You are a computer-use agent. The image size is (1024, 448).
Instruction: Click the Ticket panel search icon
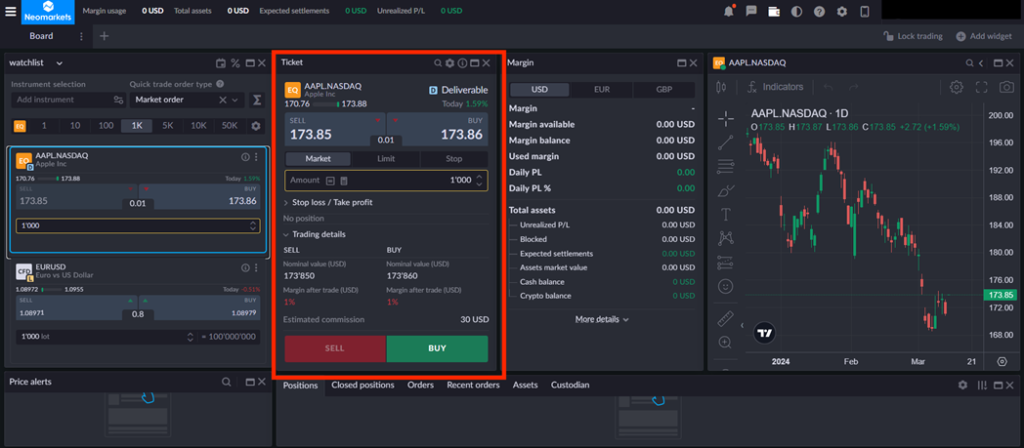point(437,62)
